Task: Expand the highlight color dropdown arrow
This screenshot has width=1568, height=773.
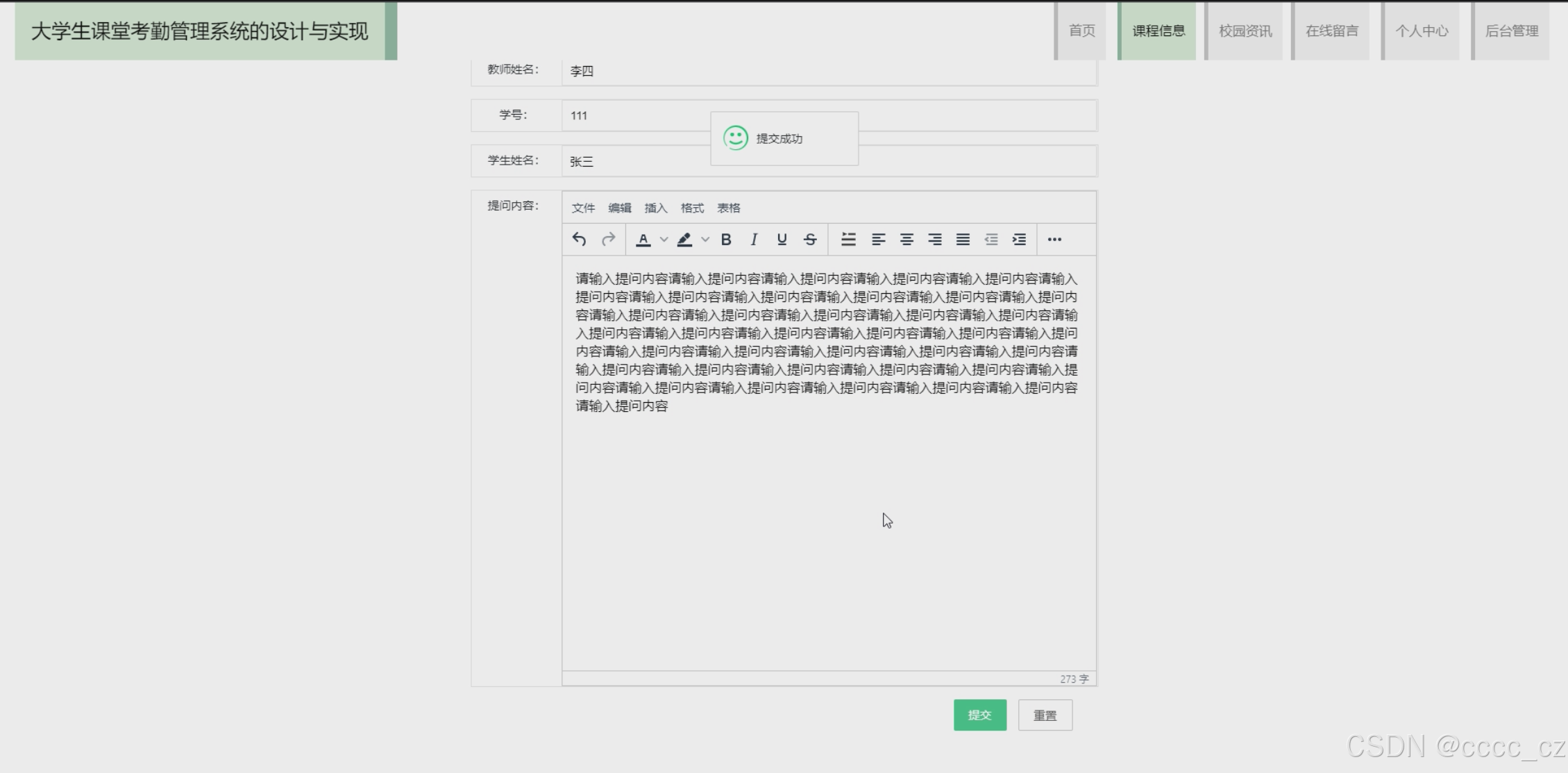Action: click(x=705, y=240)
